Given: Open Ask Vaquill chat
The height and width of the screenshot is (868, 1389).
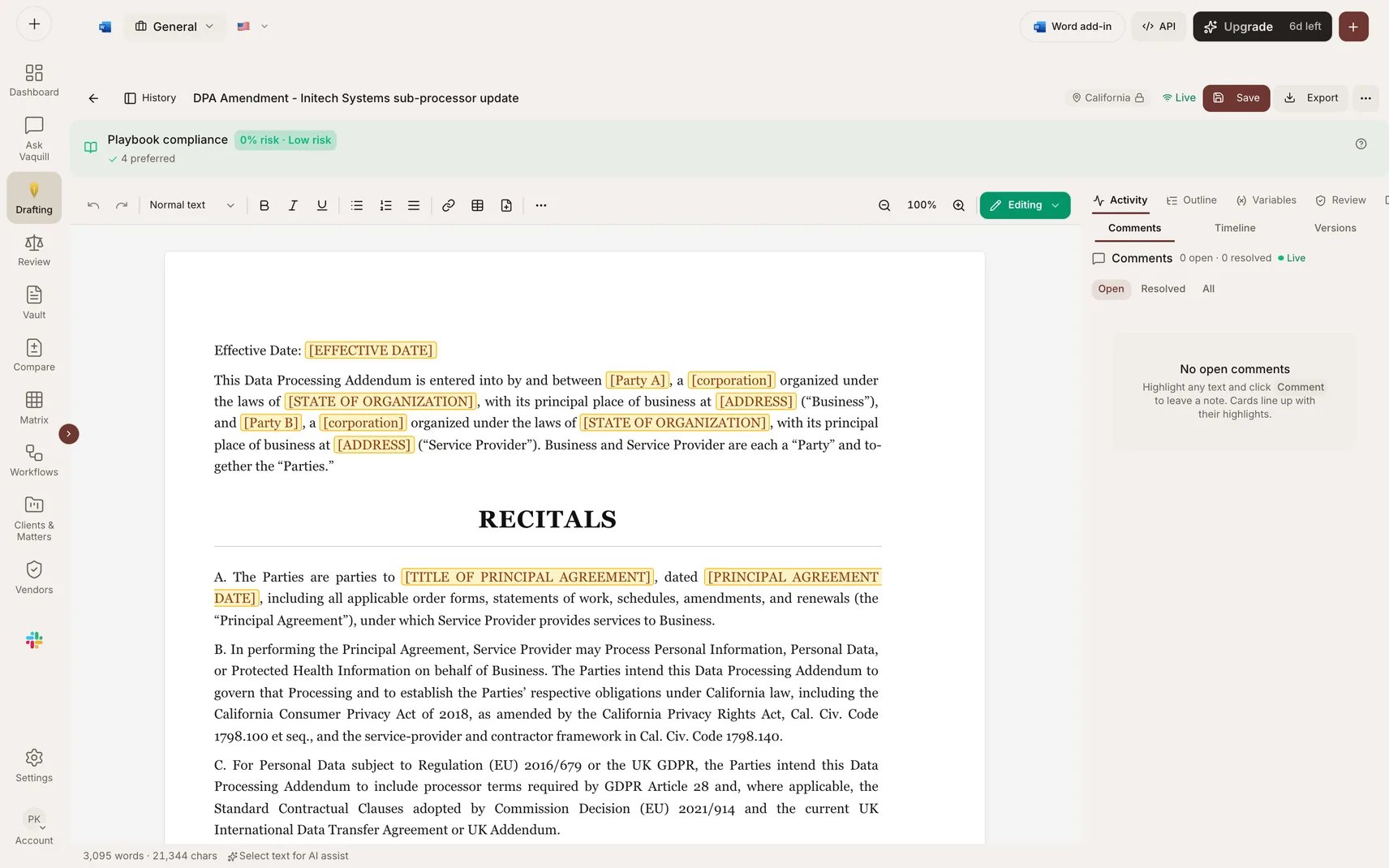Looking at the screenshot, I should [34, 139].
